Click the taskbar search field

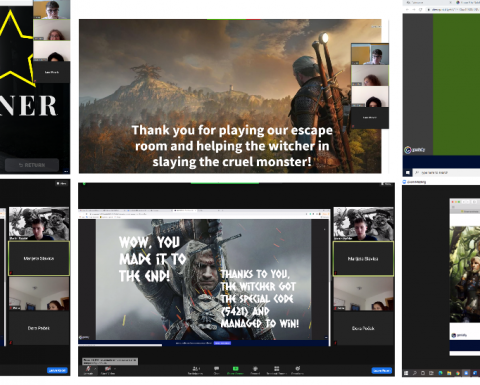click(x=447, y=173)
